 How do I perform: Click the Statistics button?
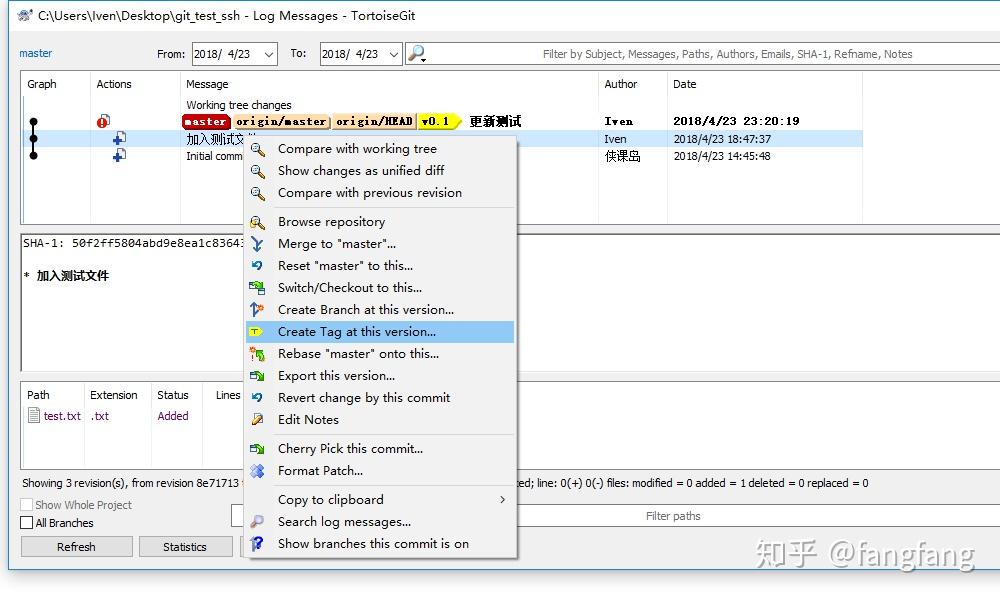185,547
